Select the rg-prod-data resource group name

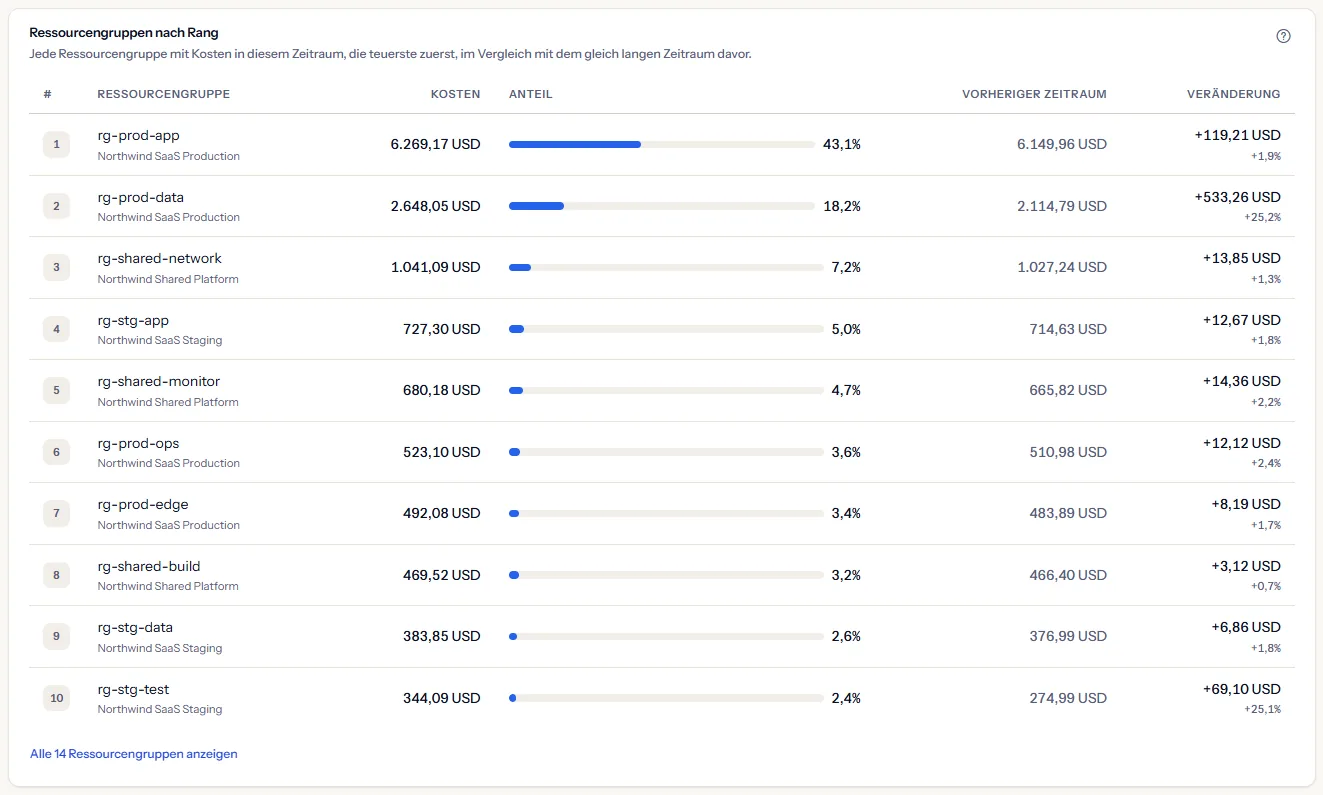pos(141,197)
